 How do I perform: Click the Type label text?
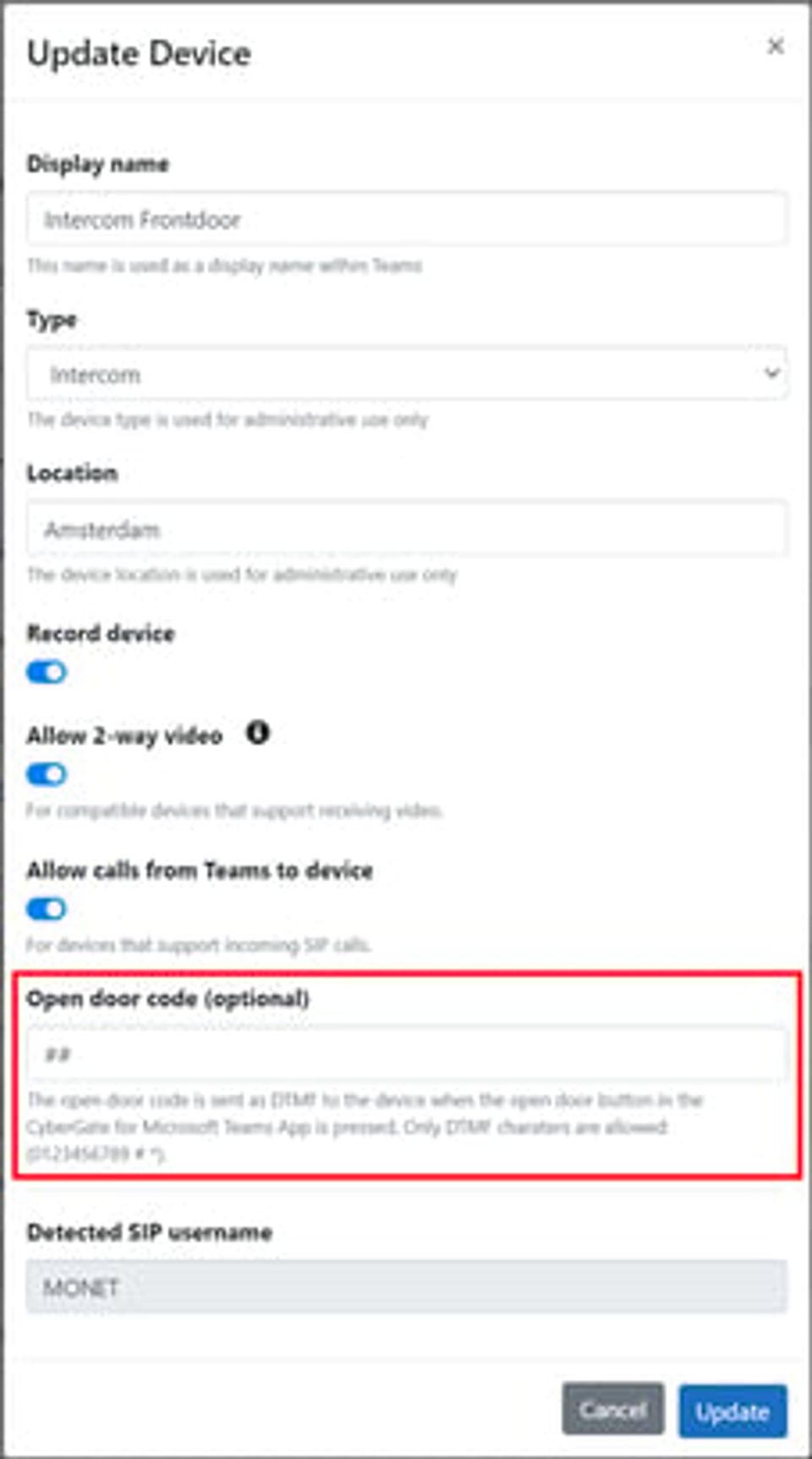click(52, 320)
